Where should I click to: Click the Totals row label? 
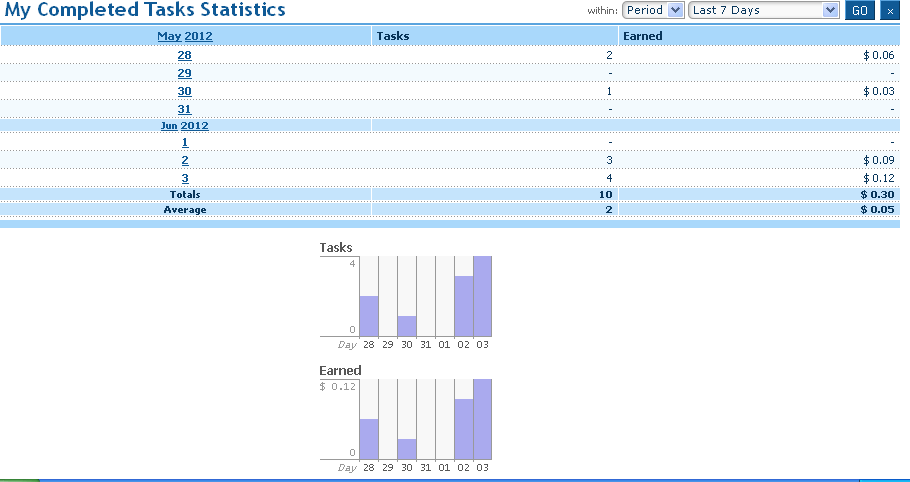(x=185, y=194)
